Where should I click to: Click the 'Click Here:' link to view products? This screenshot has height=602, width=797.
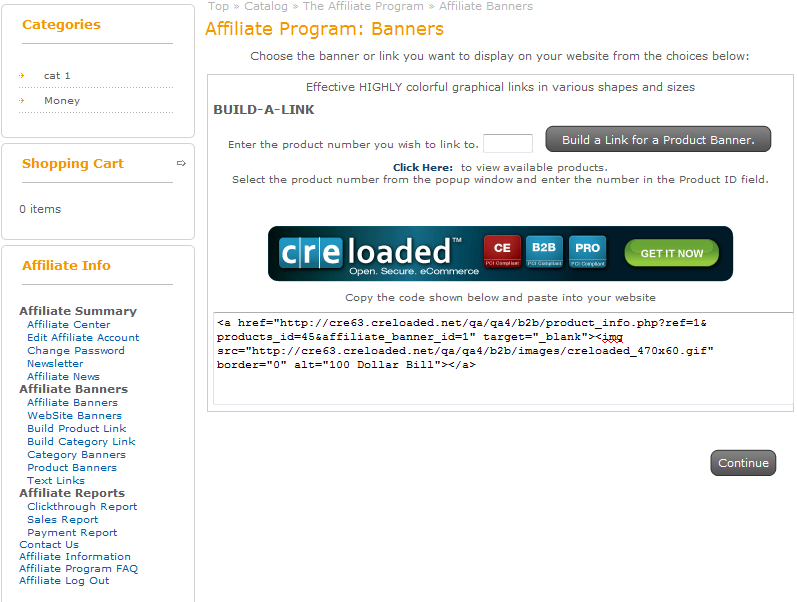(423, 167)
